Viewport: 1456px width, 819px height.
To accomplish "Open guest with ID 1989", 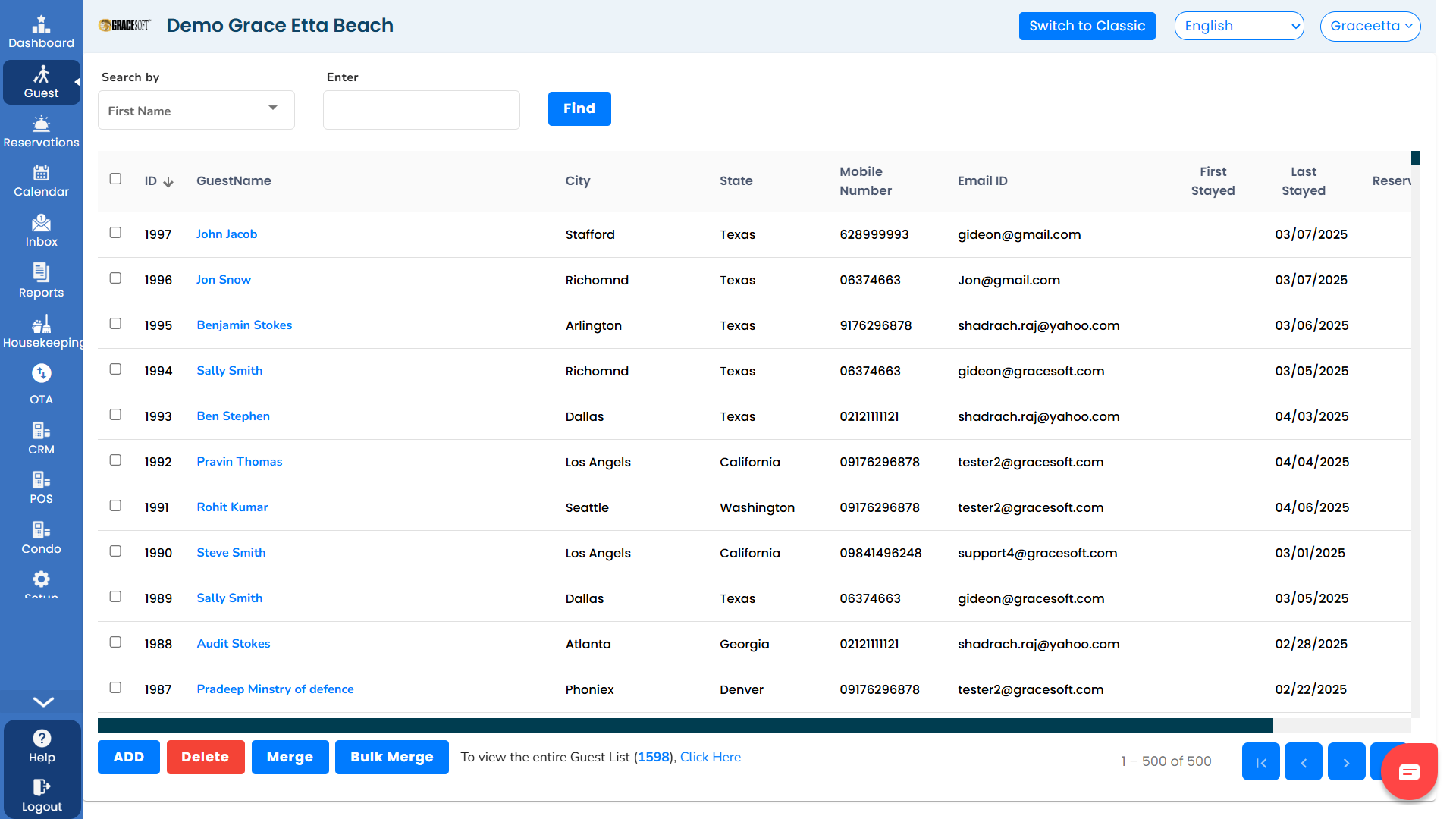I will click(230, 598).
